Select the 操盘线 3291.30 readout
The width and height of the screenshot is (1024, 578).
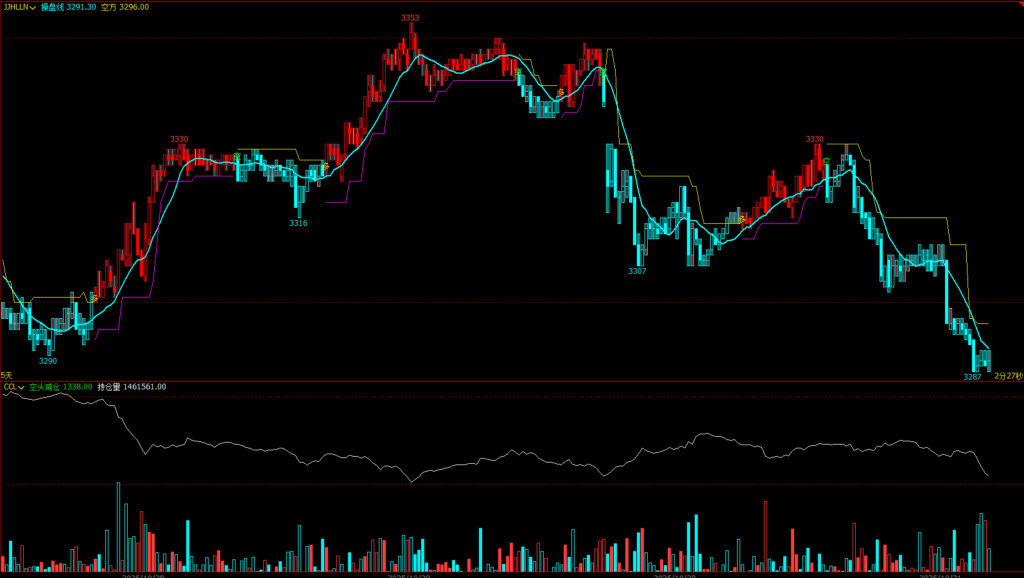pos(68,7)
